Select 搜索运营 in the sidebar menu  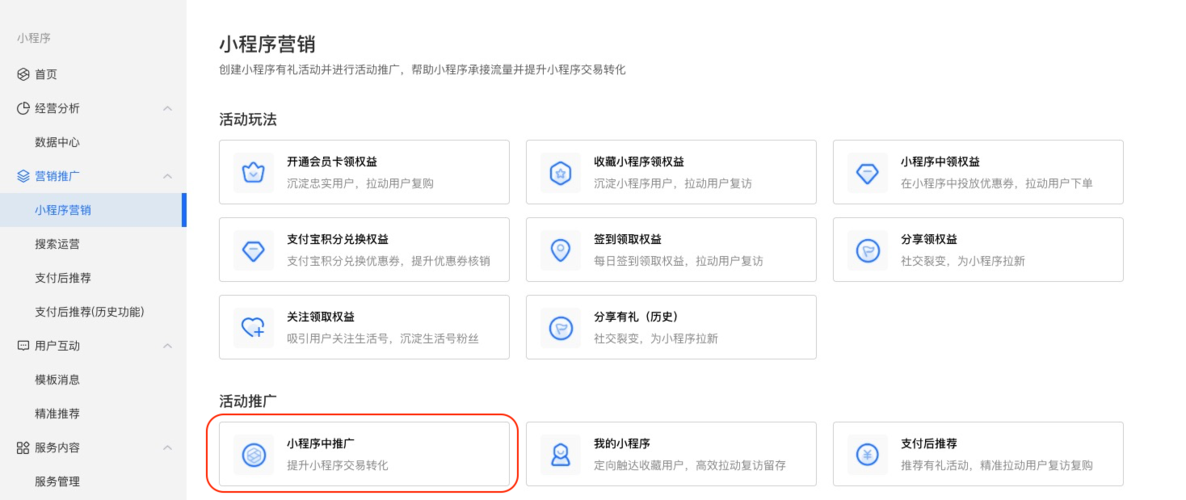(x=57, y=244)
